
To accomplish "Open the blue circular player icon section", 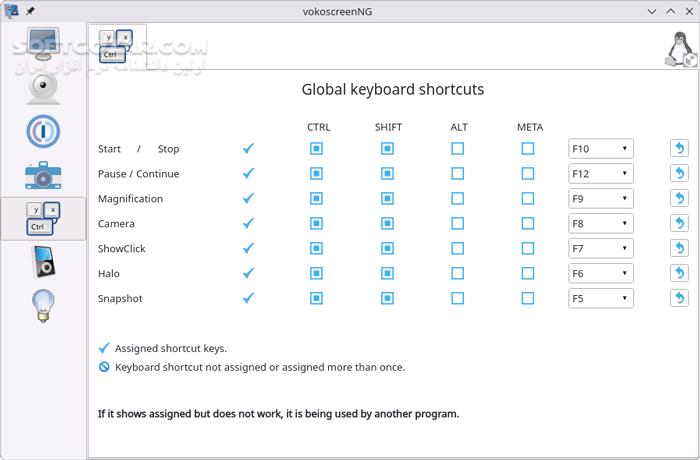I will pyautogui.click(x=43, y=131).
